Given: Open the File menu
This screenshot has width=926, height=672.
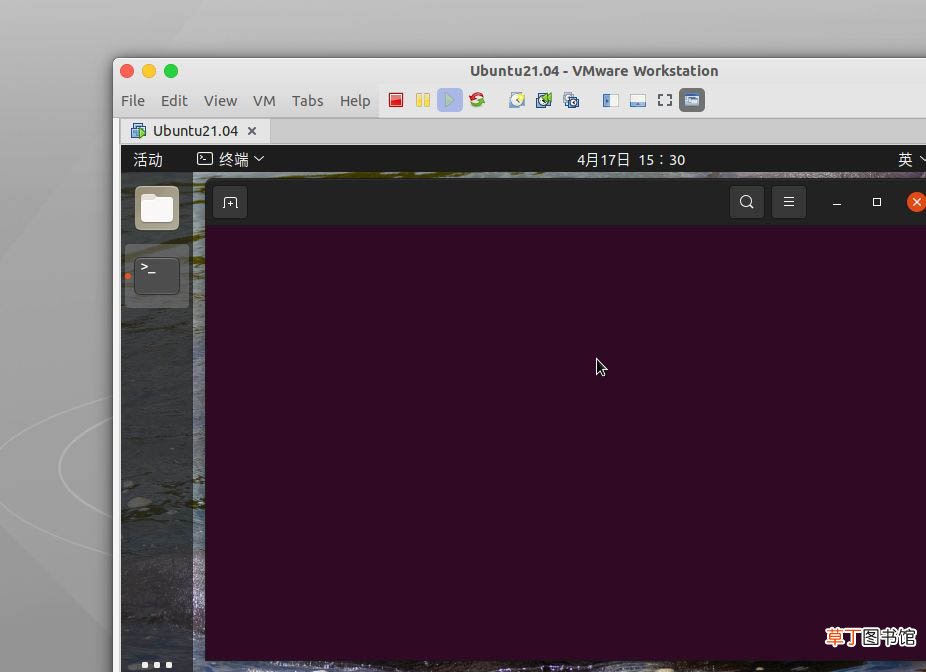Looking at the screenshot, I should pos(133,101).
